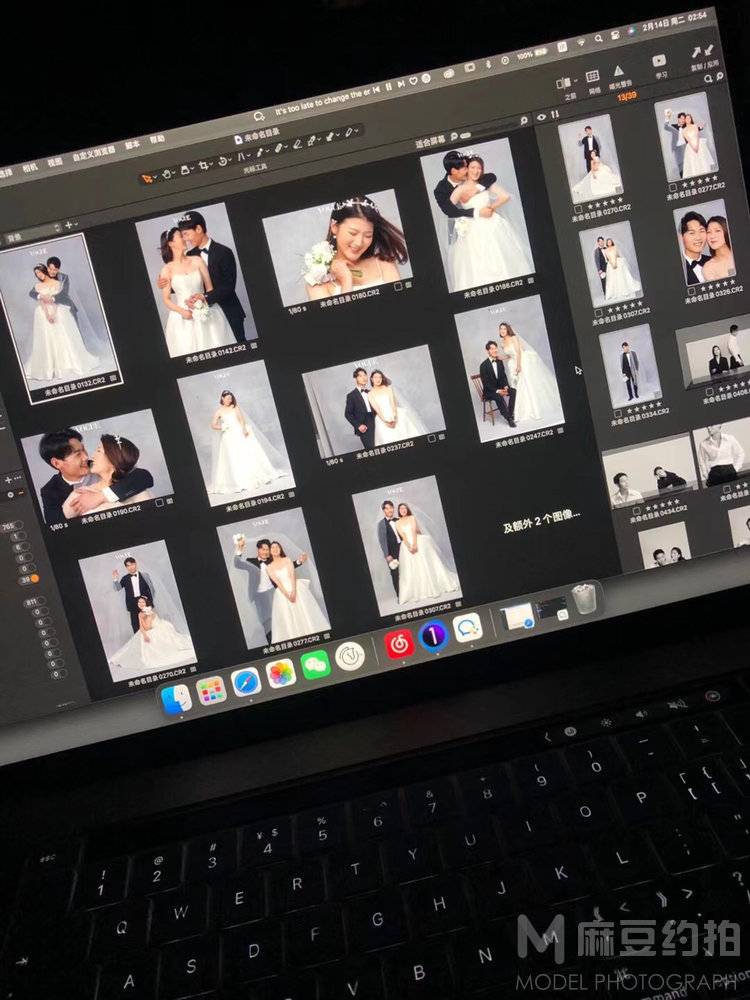
Task: Click the browser sort arrows icon
Action: coord(554,115)
